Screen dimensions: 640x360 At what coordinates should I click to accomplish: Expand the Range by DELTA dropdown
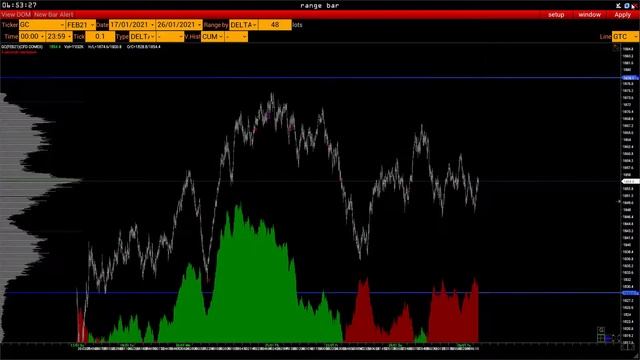[x=243, y=25]
